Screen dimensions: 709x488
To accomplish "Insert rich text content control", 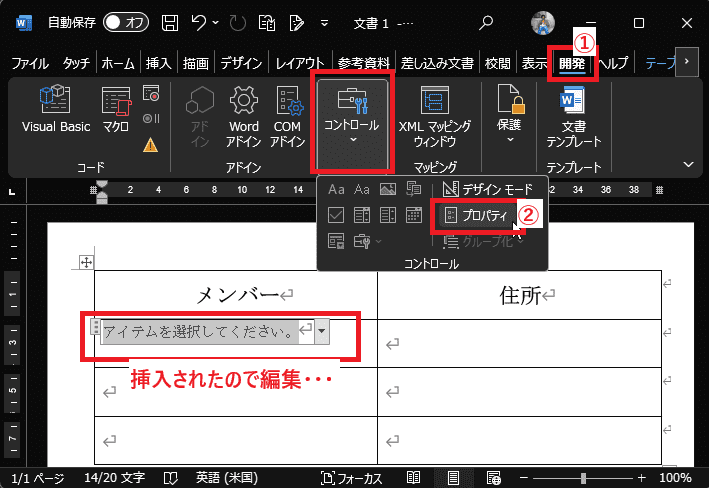I will (337, 189).
